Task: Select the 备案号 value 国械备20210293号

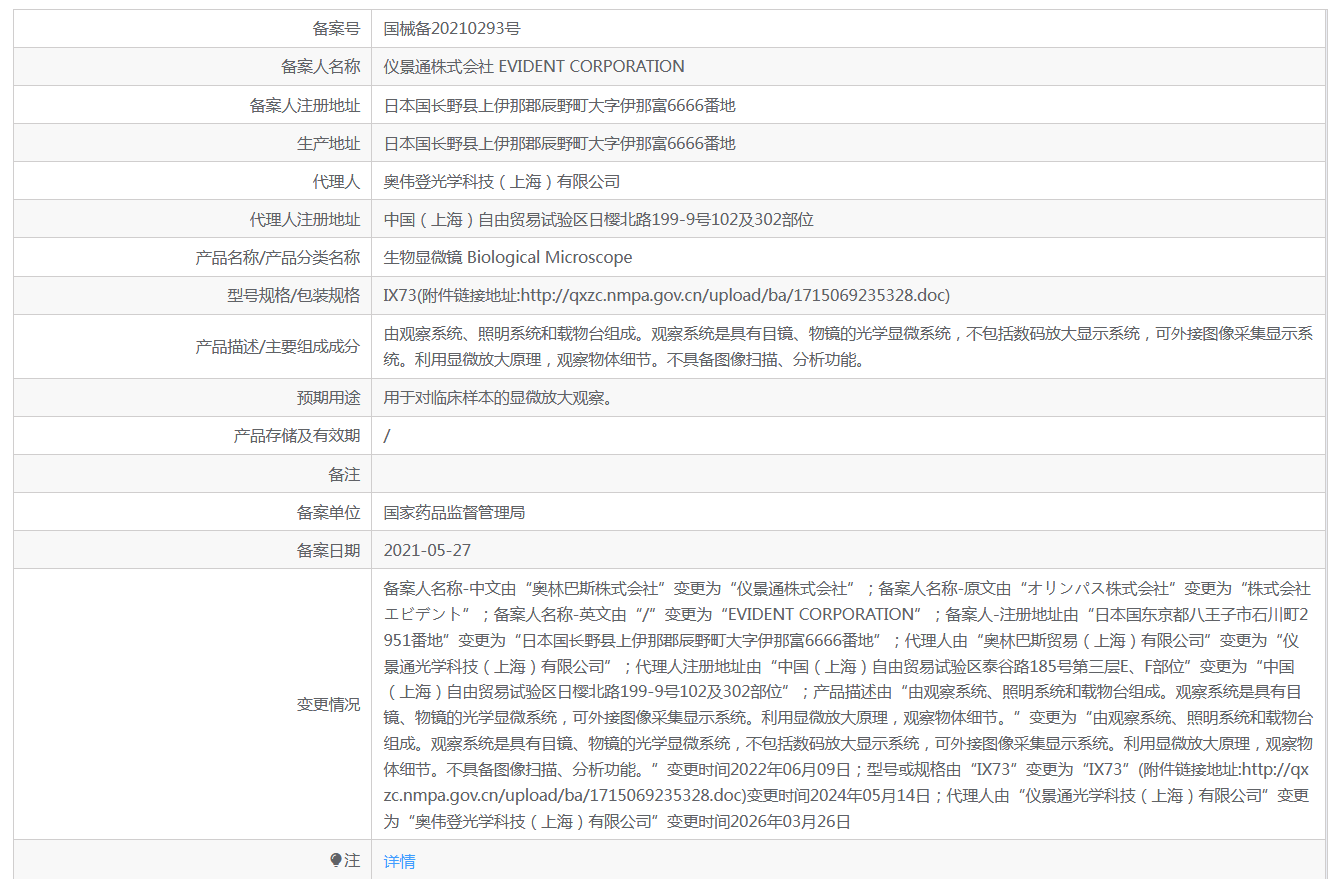Action: pyautogui.click(x=452, y=29)
